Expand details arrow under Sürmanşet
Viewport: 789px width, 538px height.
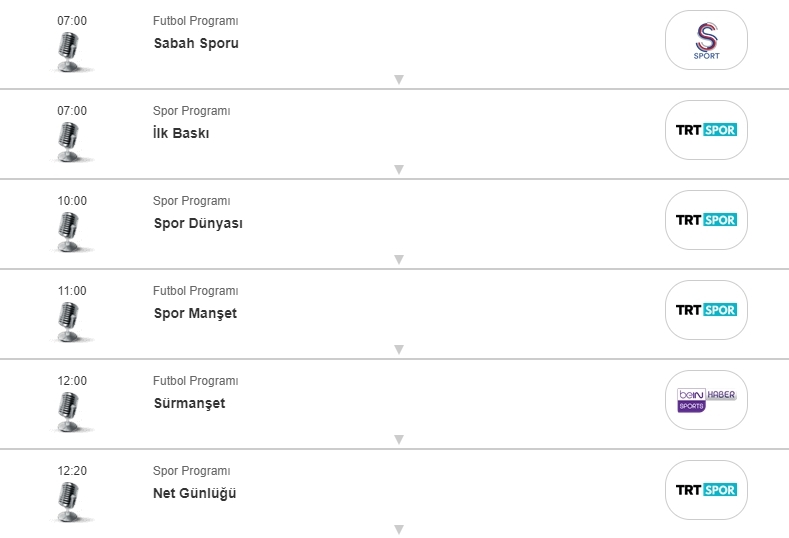[x=398, y=440]
